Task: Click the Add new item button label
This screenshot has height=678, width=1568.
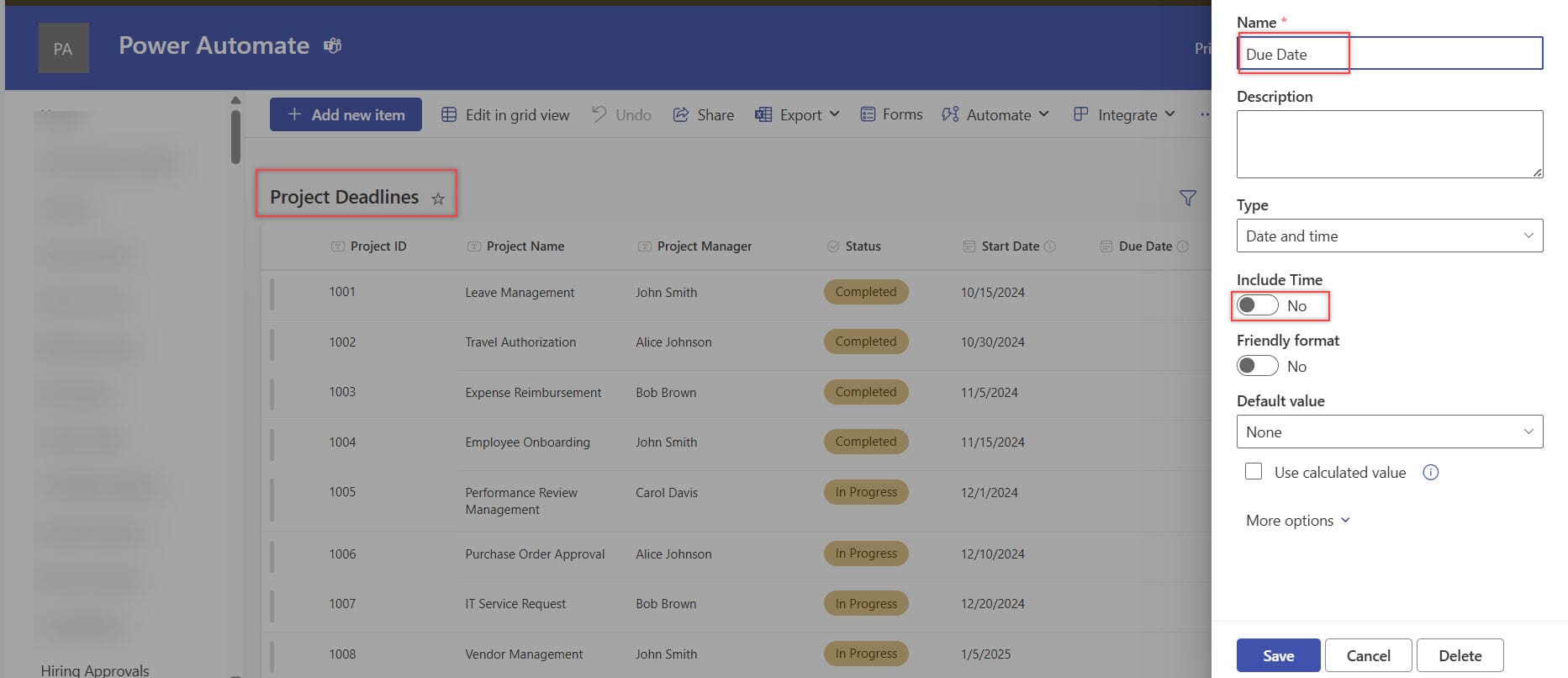Action: coord(358,114)
